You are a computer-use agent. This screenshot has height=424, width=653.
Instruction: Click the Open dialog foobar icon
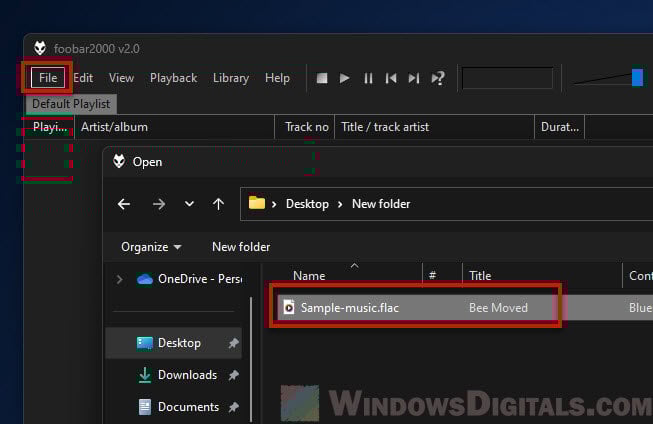[119, 161]
